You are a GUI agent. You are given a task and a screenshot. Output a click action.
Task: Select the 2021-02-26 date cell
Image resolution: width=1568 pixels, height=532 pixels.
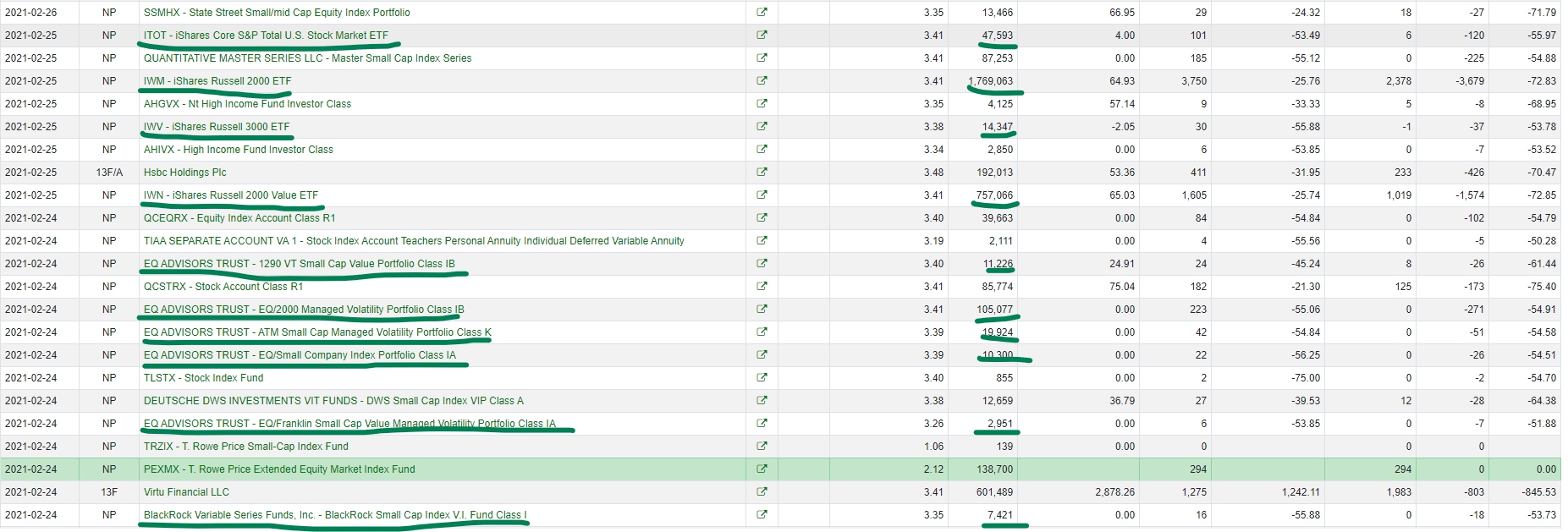[x=31, y=13]
